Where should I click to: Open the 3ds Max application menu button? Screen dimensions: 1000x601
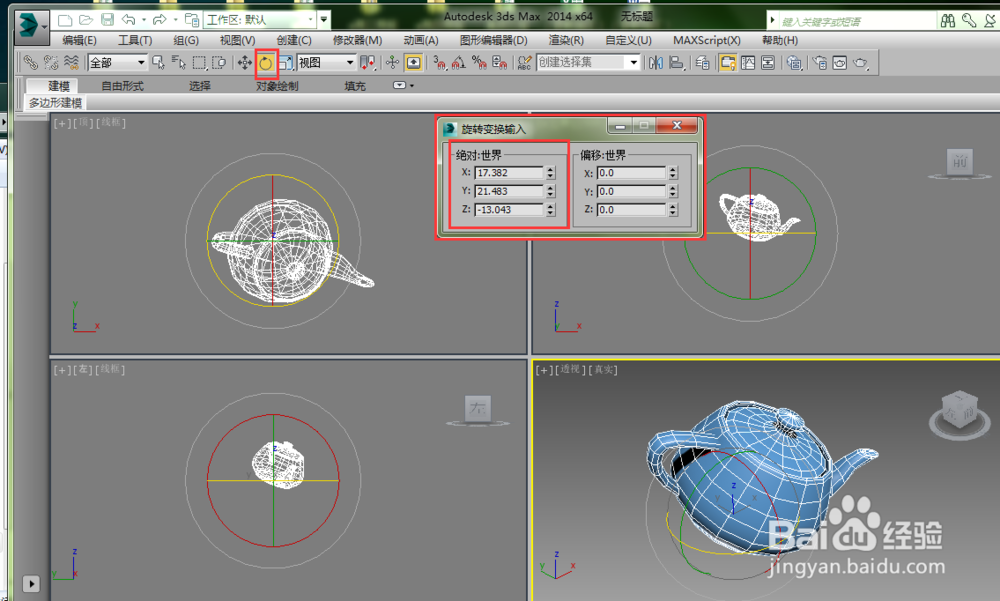31,26
